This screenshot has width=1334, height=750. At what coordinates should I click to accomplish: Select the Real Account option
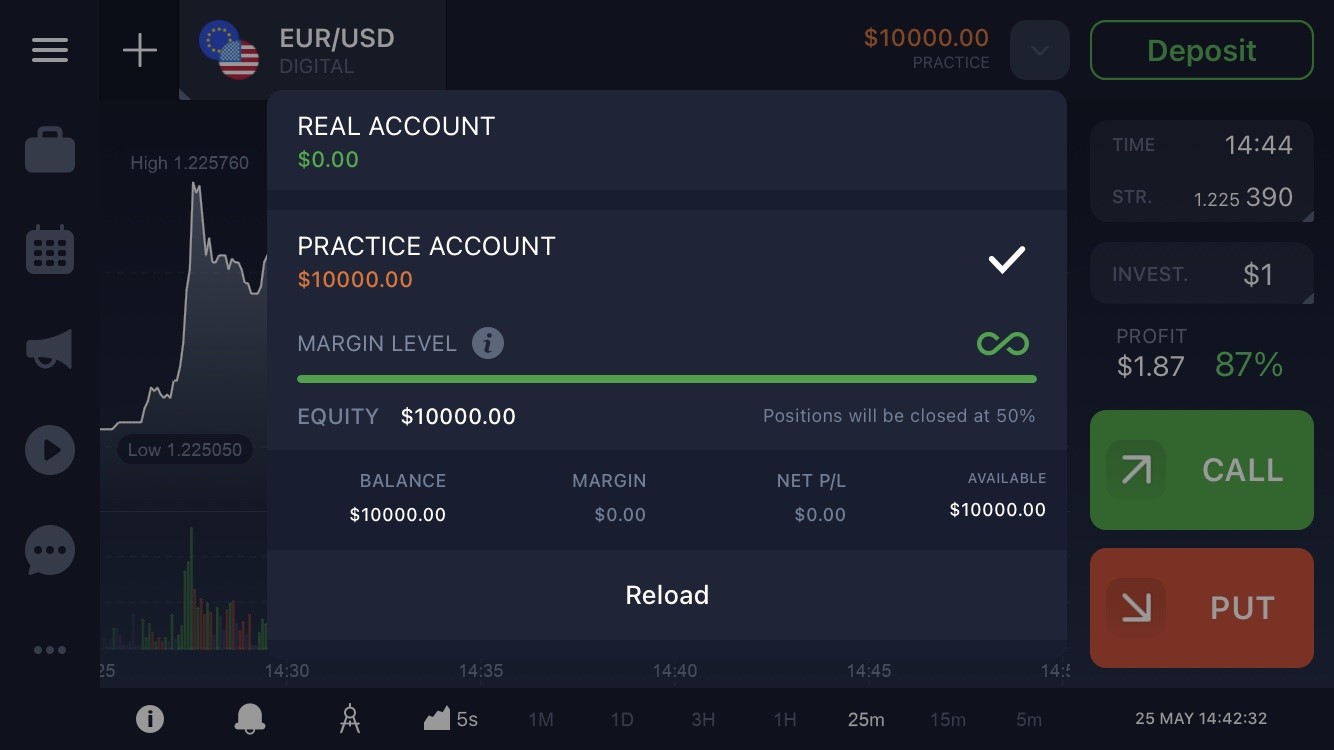tap(666, 141)
